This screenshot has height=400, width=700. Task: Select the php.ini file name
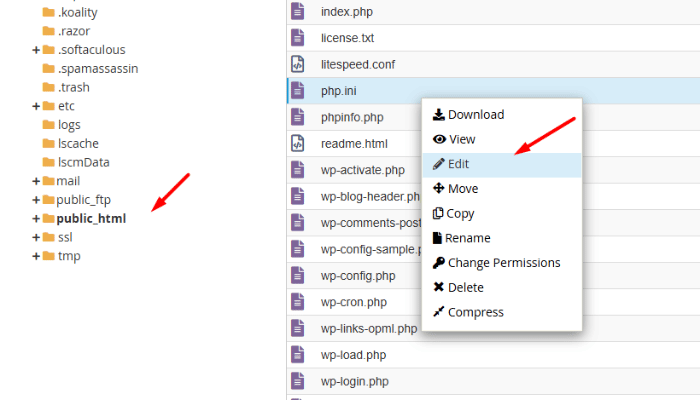coord(338,91)
